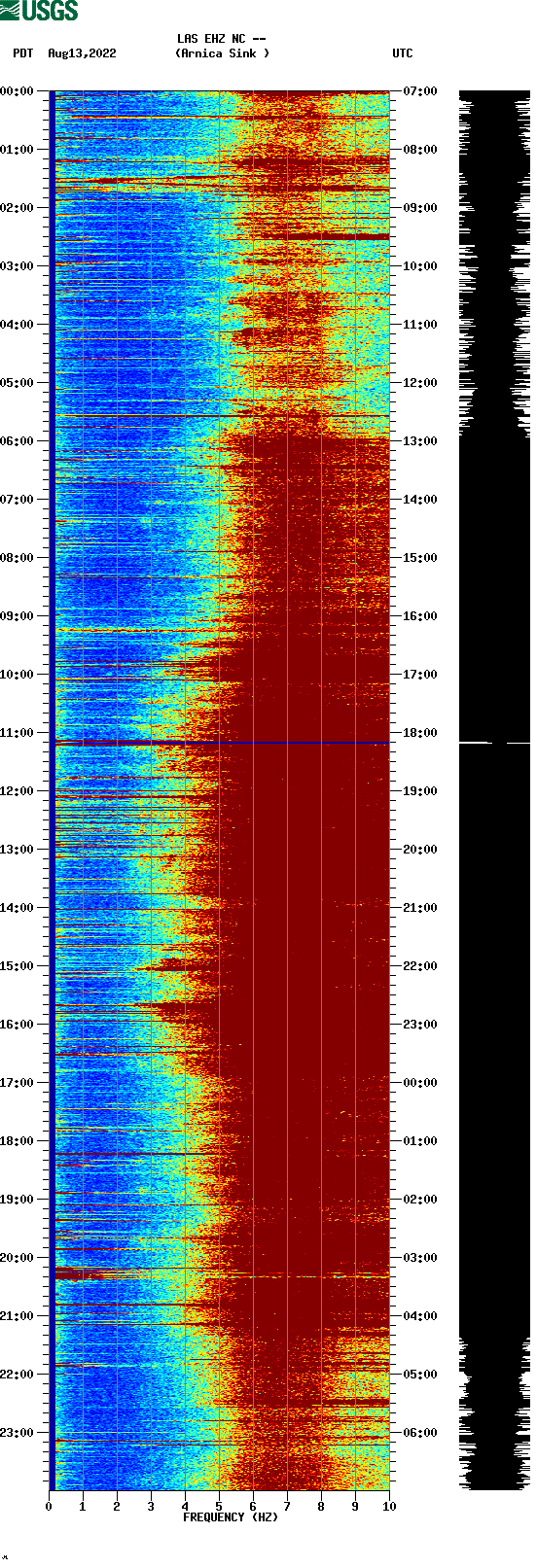Click the 5 Hz frequency tick label
This screenshot has height=1568, width=537.
pyautogui.click(x=219, y=1507)
